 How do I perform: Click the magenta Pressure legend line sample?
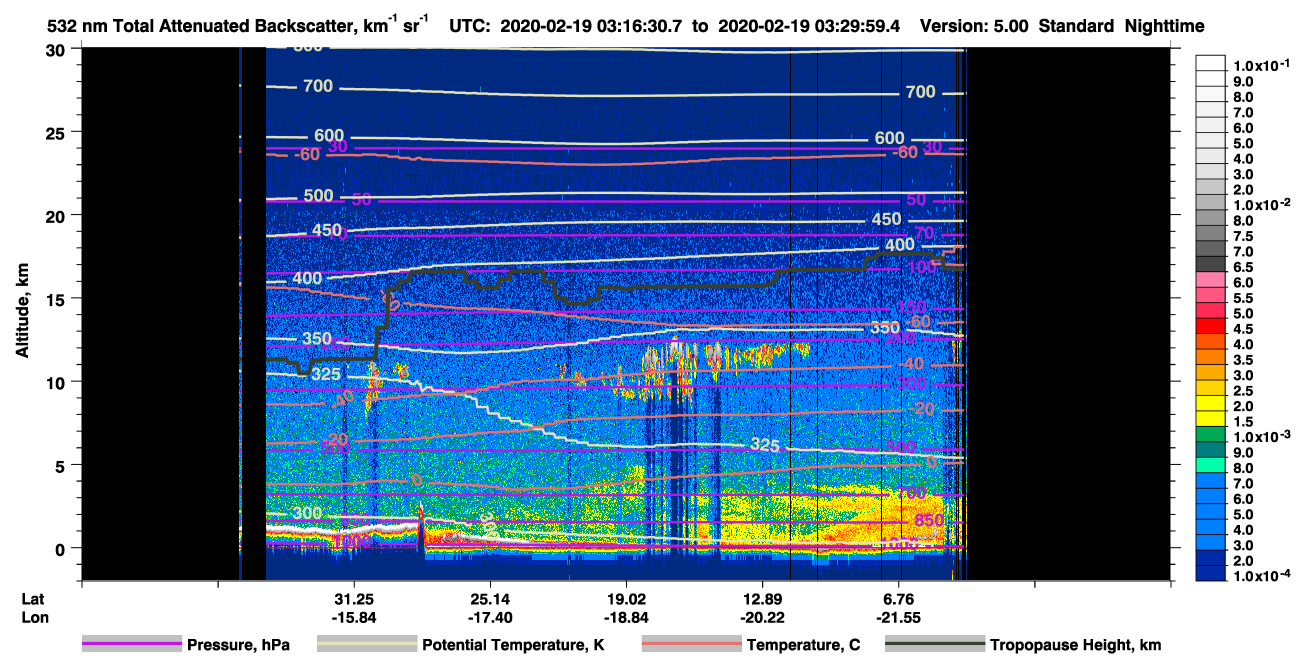tap(134, 645)
